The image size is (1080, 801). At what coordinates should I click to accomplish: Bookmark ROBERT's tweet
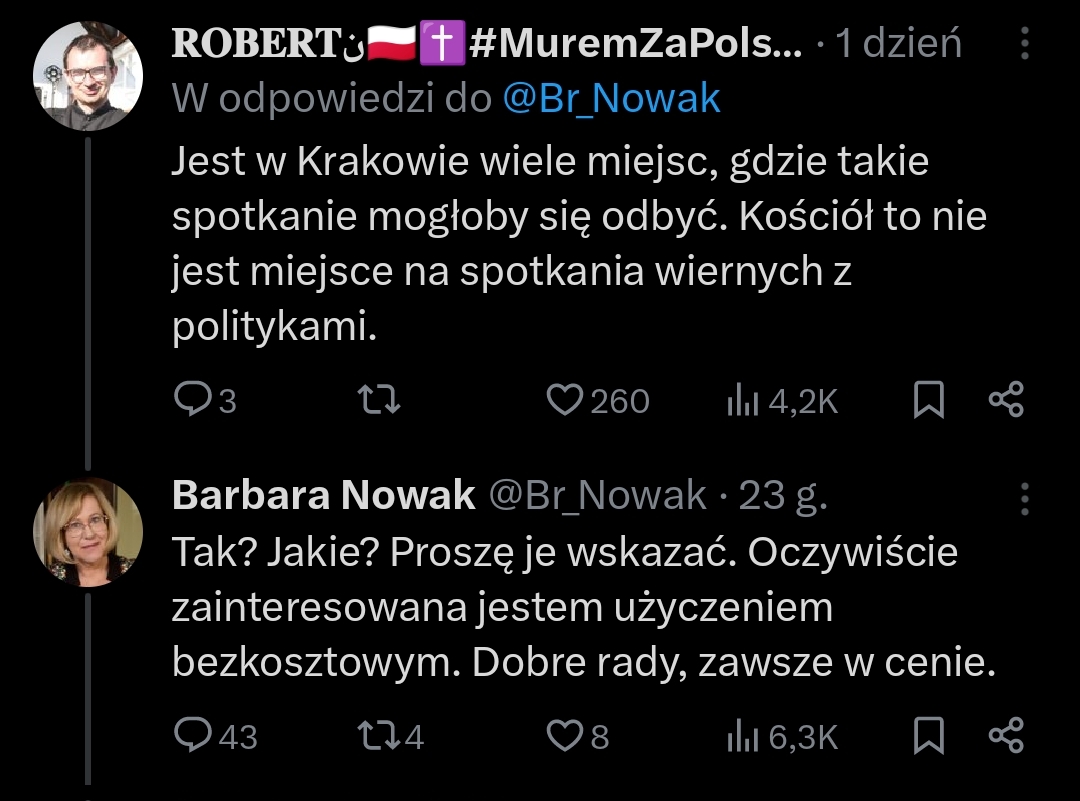(929, 400)
